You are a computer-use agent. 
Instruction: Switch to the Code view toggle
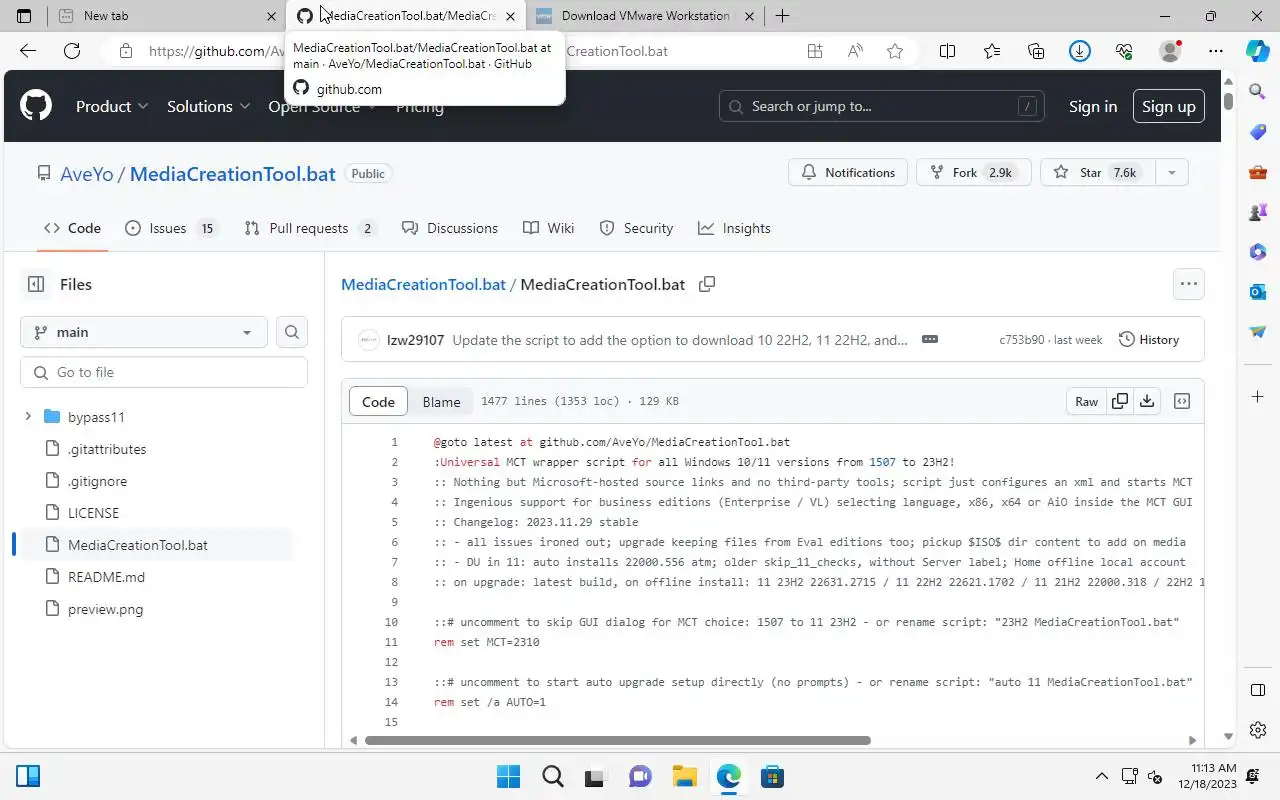pyautogui.click(x=378, y=401)
